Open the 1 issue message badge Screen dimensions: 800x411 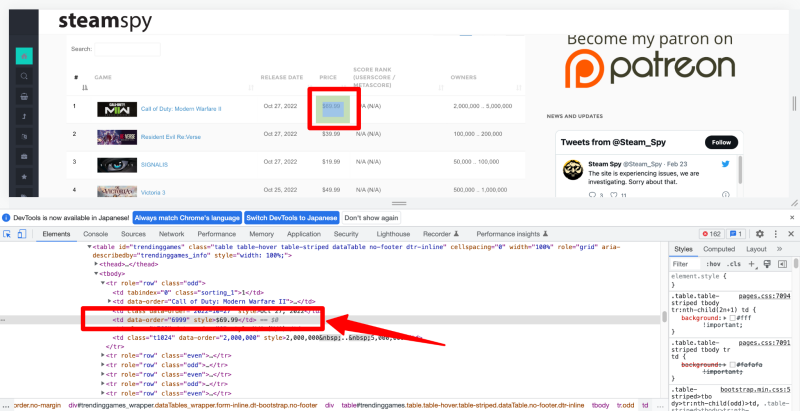tap(736, 234)
